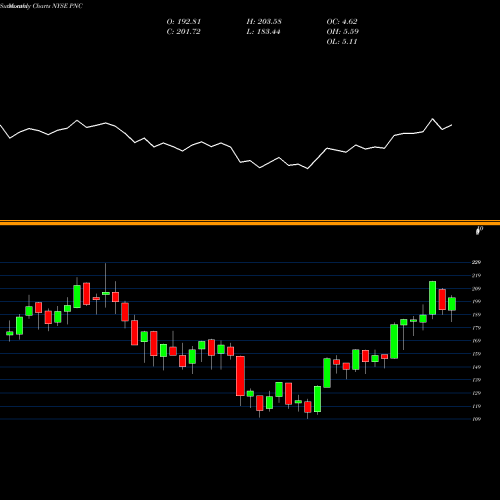Click the 129 price axis label

476,393
